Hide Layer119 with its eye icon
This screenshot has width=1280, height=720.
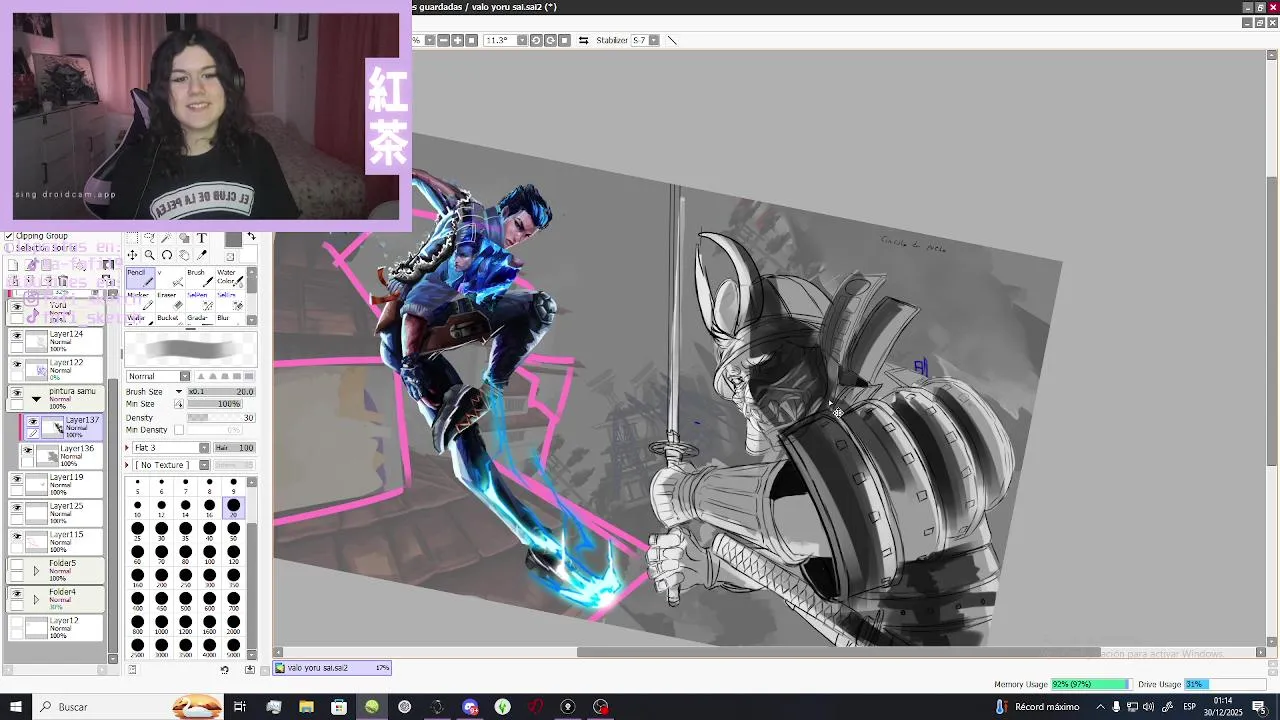point(16,481)
